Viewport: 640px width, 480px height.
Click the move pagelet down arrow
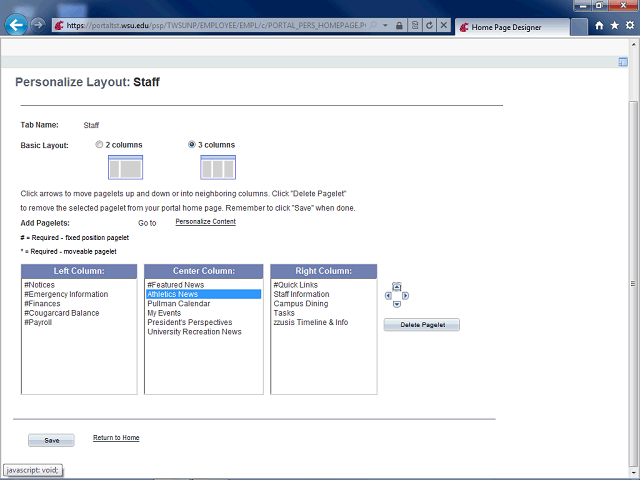(397, 304)
